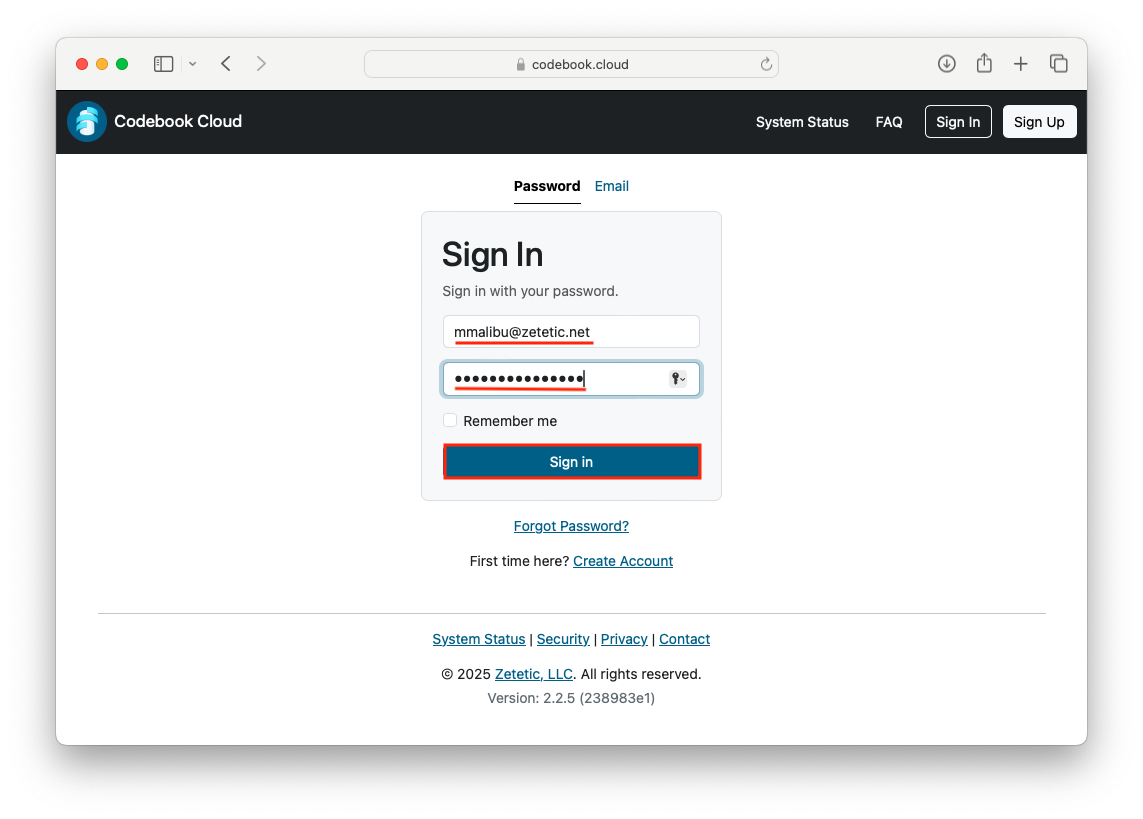Open a new tab with the plus icon
Image resolution: width=1143 pixels, height=819 pixels.
pyautogui.click(x=1021, y=63)
